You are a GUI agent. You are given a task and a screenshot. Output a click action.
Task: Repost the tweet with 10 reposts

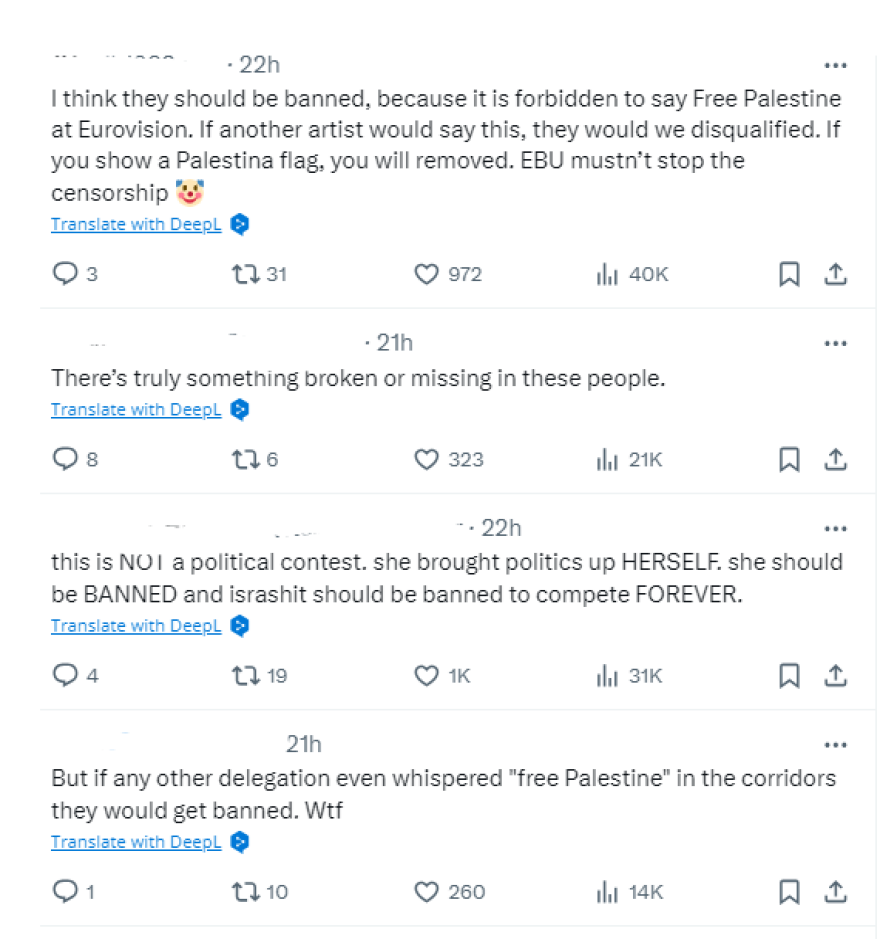tap(244, 892)
